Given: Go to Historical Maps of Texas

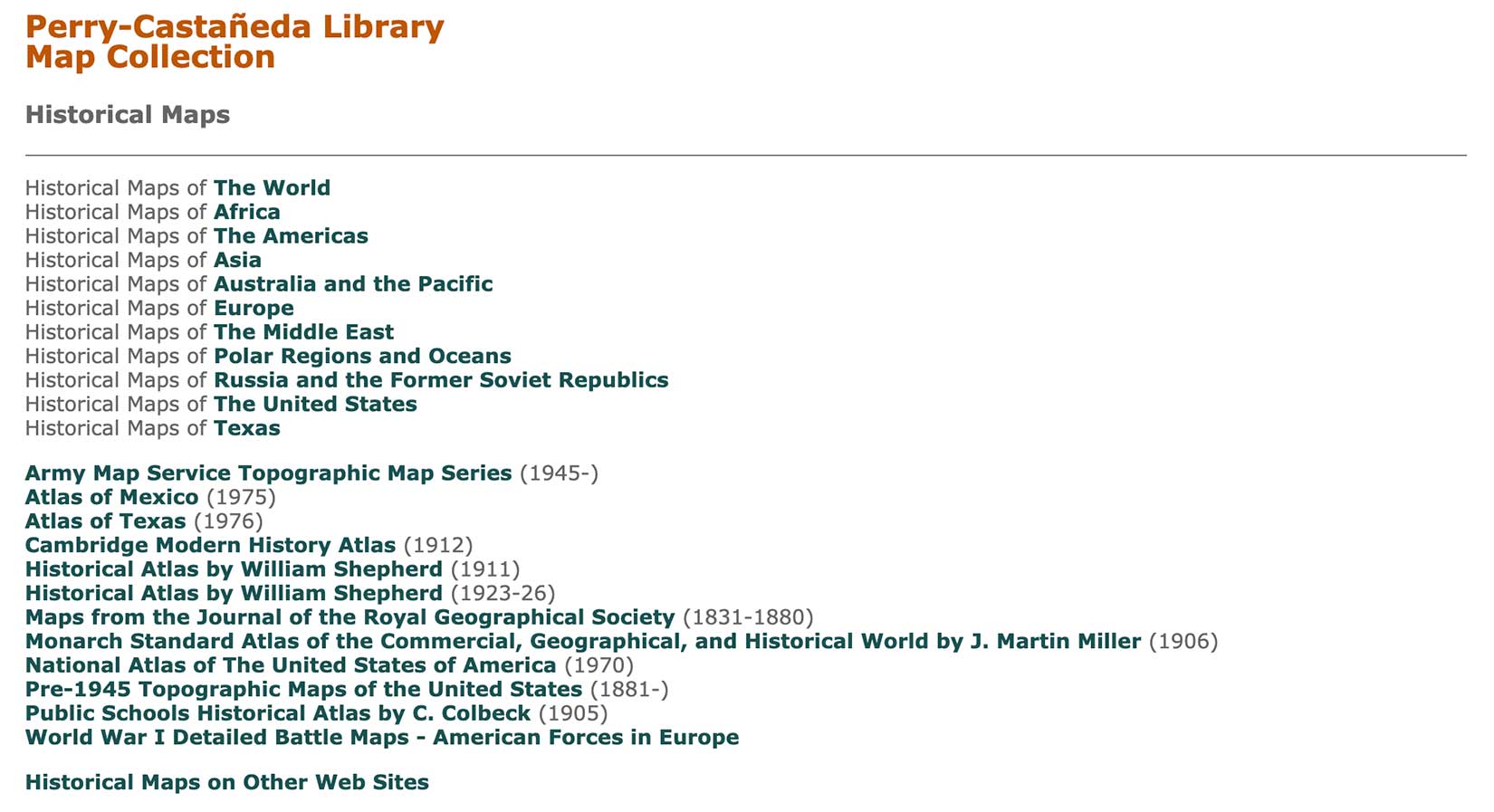Looking at the screenshot, I should click(x=246, y=428).
